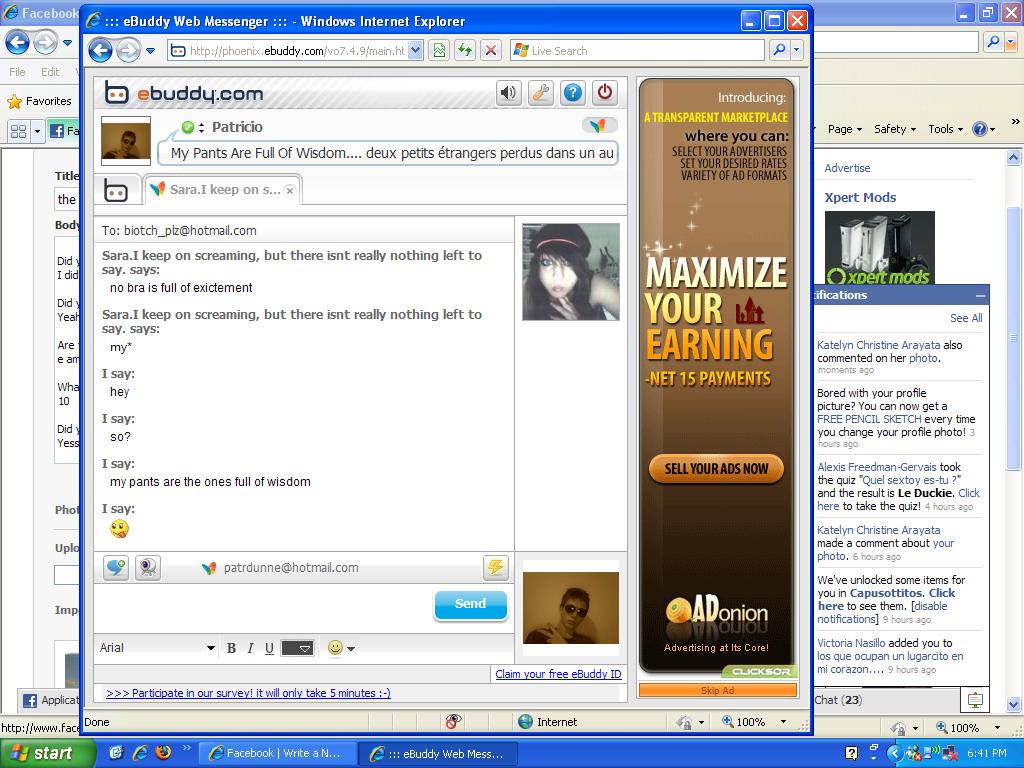1024x768 pixels.
Task: Click my own display picture near Send
Action: pyautogui.click(x=571, y=608)
